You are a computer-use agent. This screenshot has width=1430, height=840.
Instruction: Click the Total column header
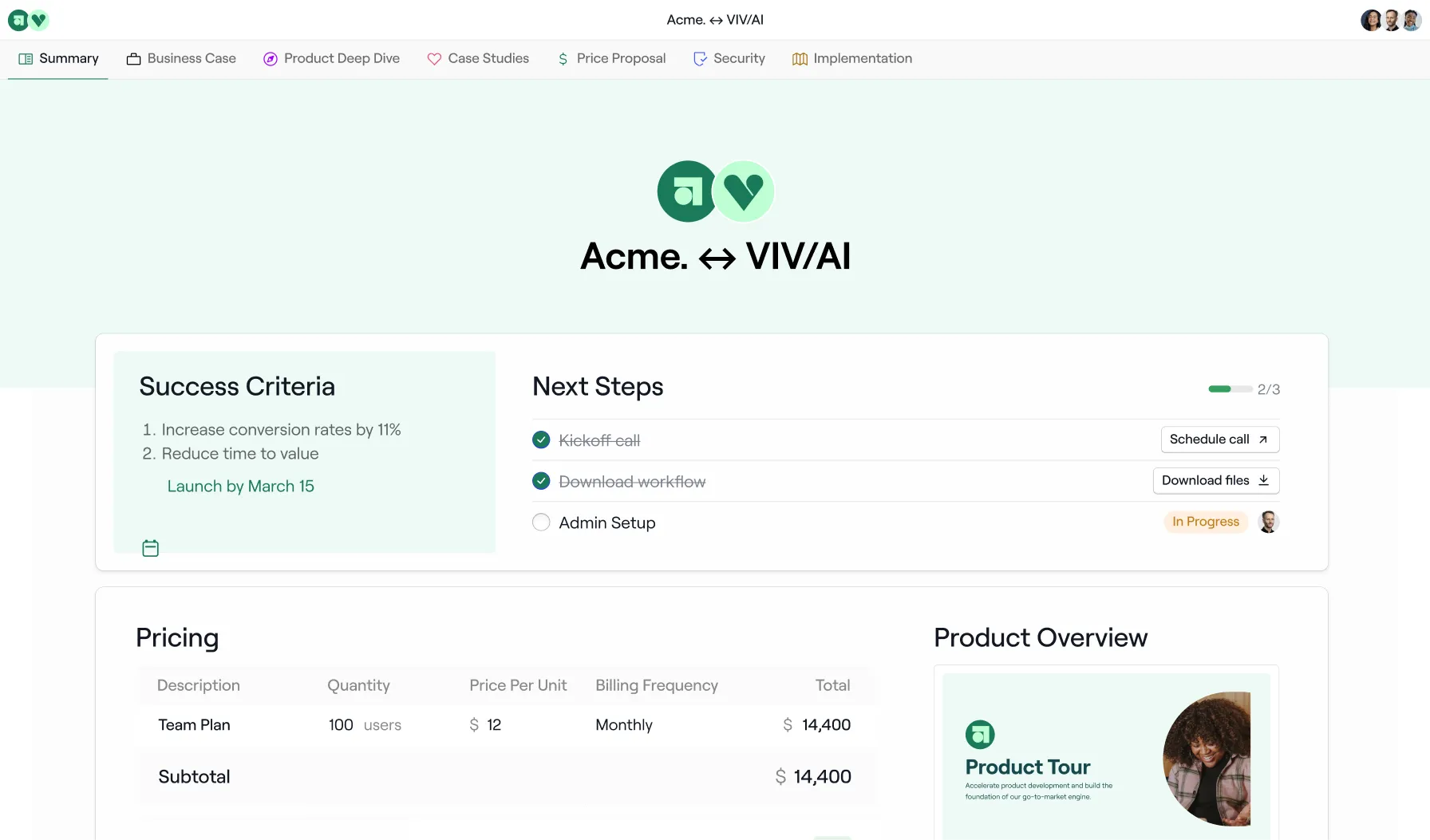click(832, 685)
